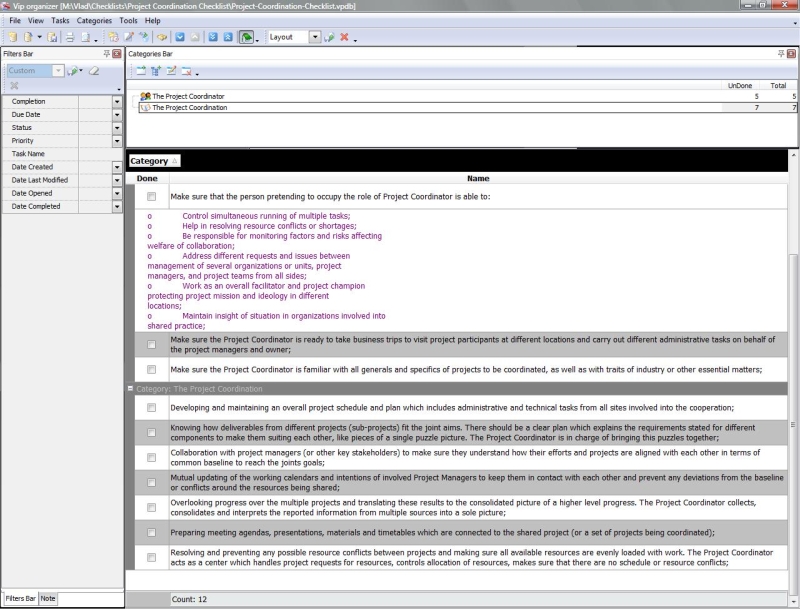Expand the Priority filter dropdown
Screen dimensions: 800x609
coord(117,141)
